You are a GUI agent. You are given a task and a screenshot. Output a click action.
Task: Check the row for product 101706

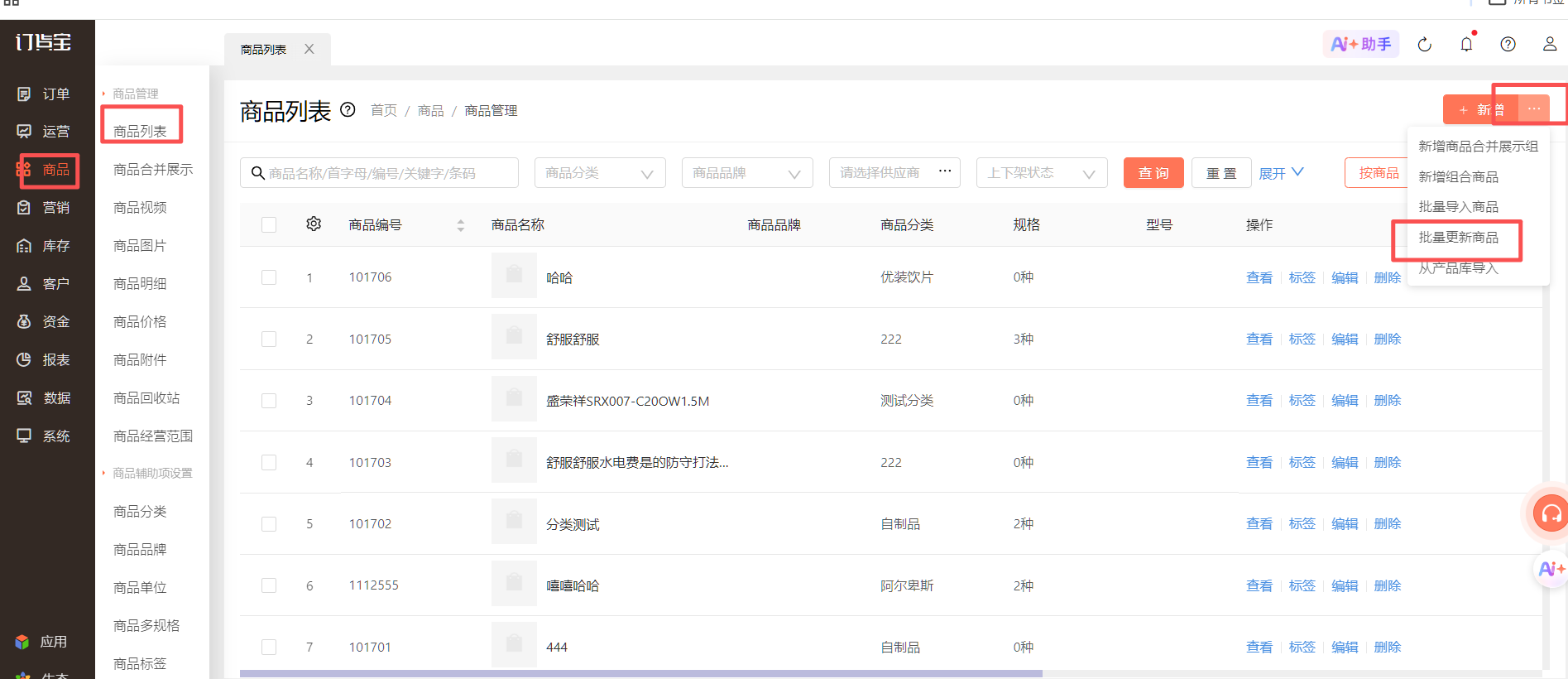pos(269,277)
